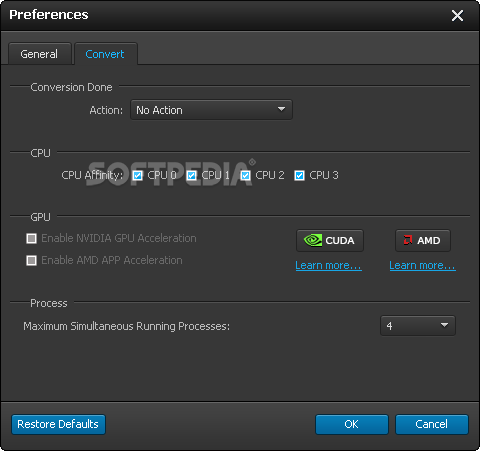Open the Action dropdown showing No Action
This screenshot has height=451, width=480.
point(211,110)
